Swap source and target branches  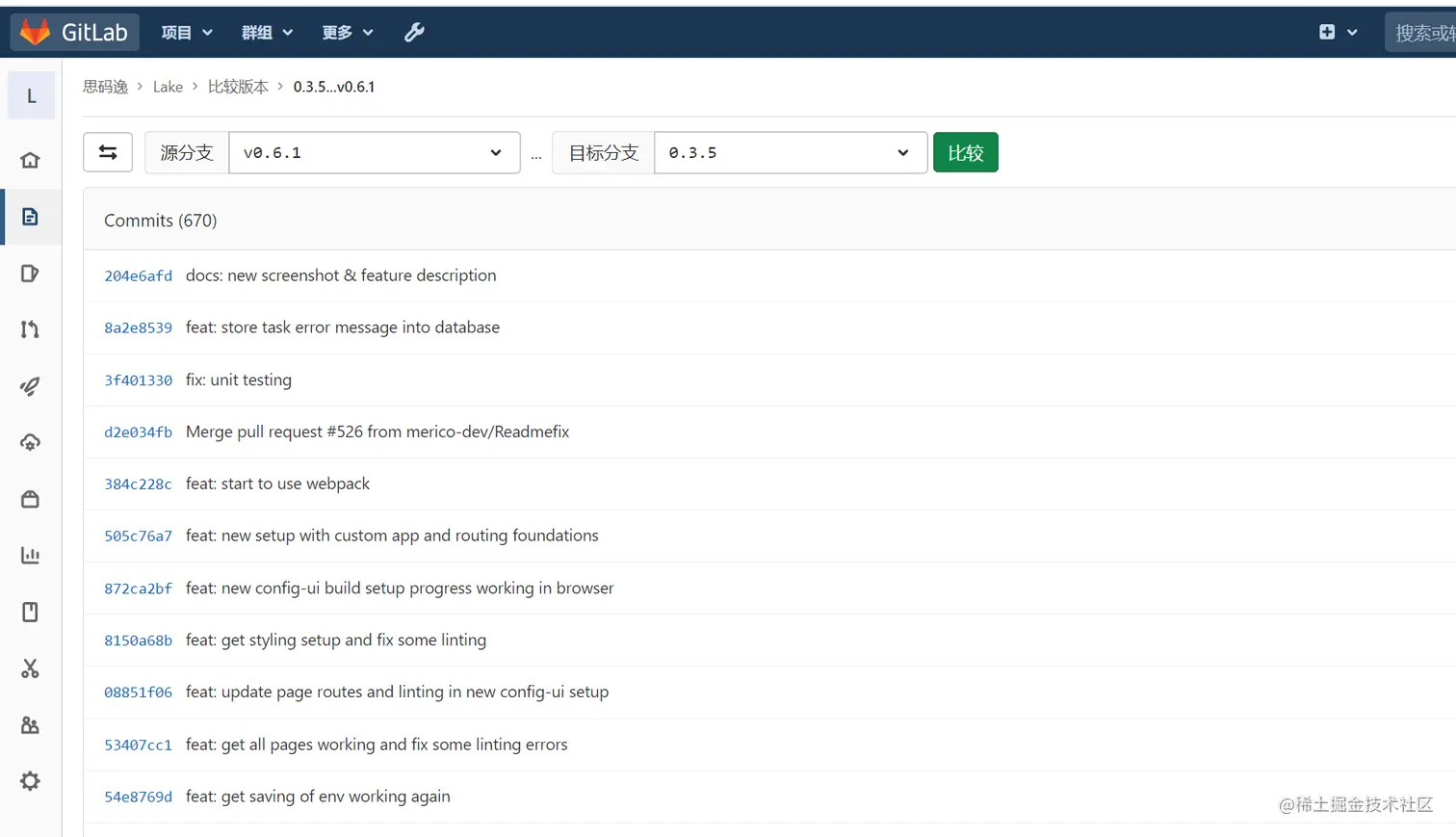point(108,152)
